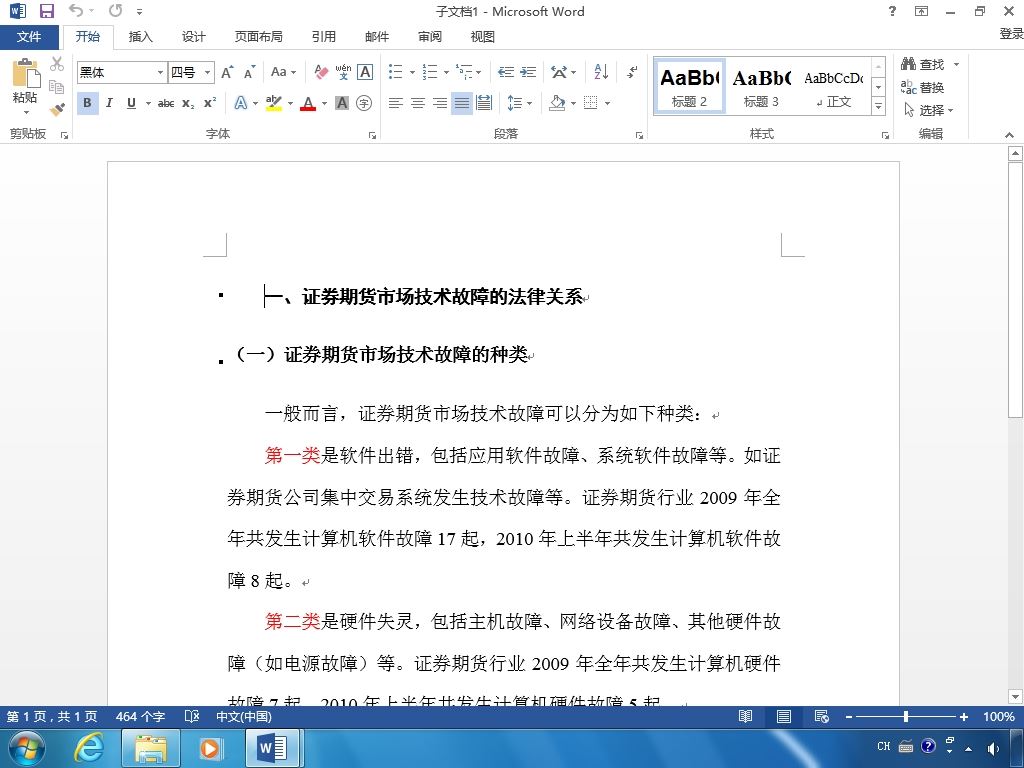Open the font name dropdown showing 黑体
1024x768 pixels.
160,72
